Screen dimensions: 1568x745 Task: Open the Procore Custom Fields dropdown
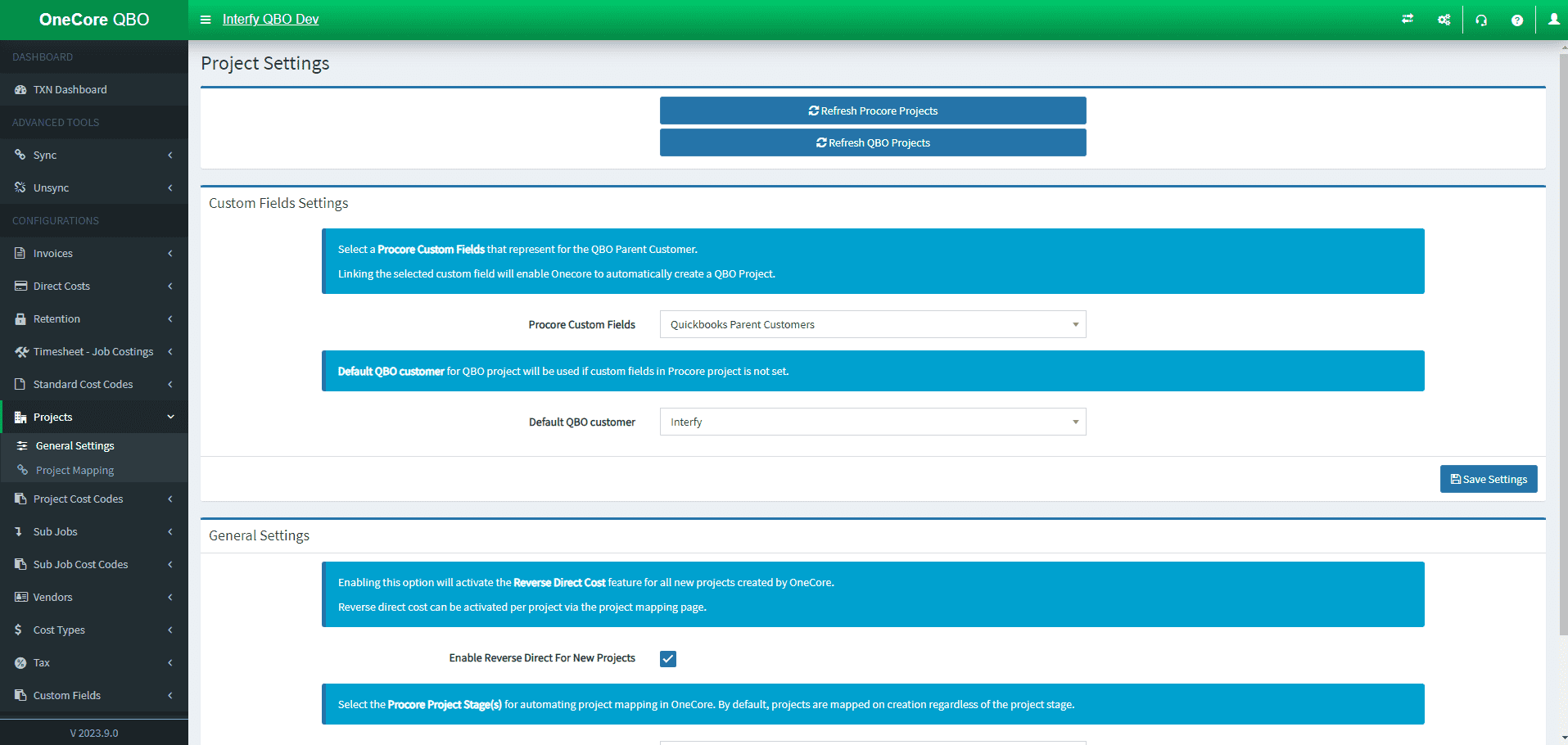click(872, 324)
